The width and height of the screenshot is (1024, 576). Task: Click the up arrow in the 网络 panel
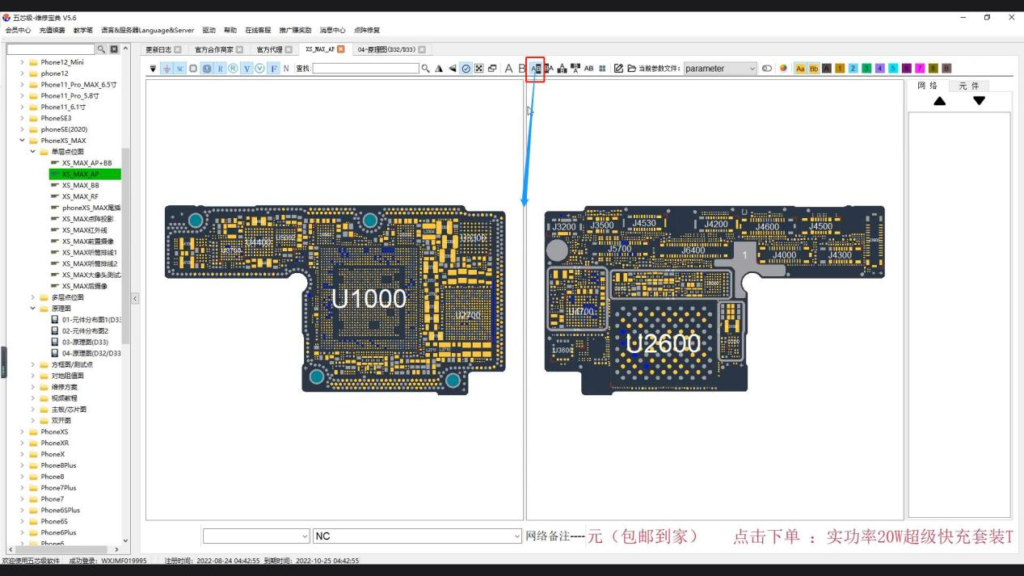939,101
